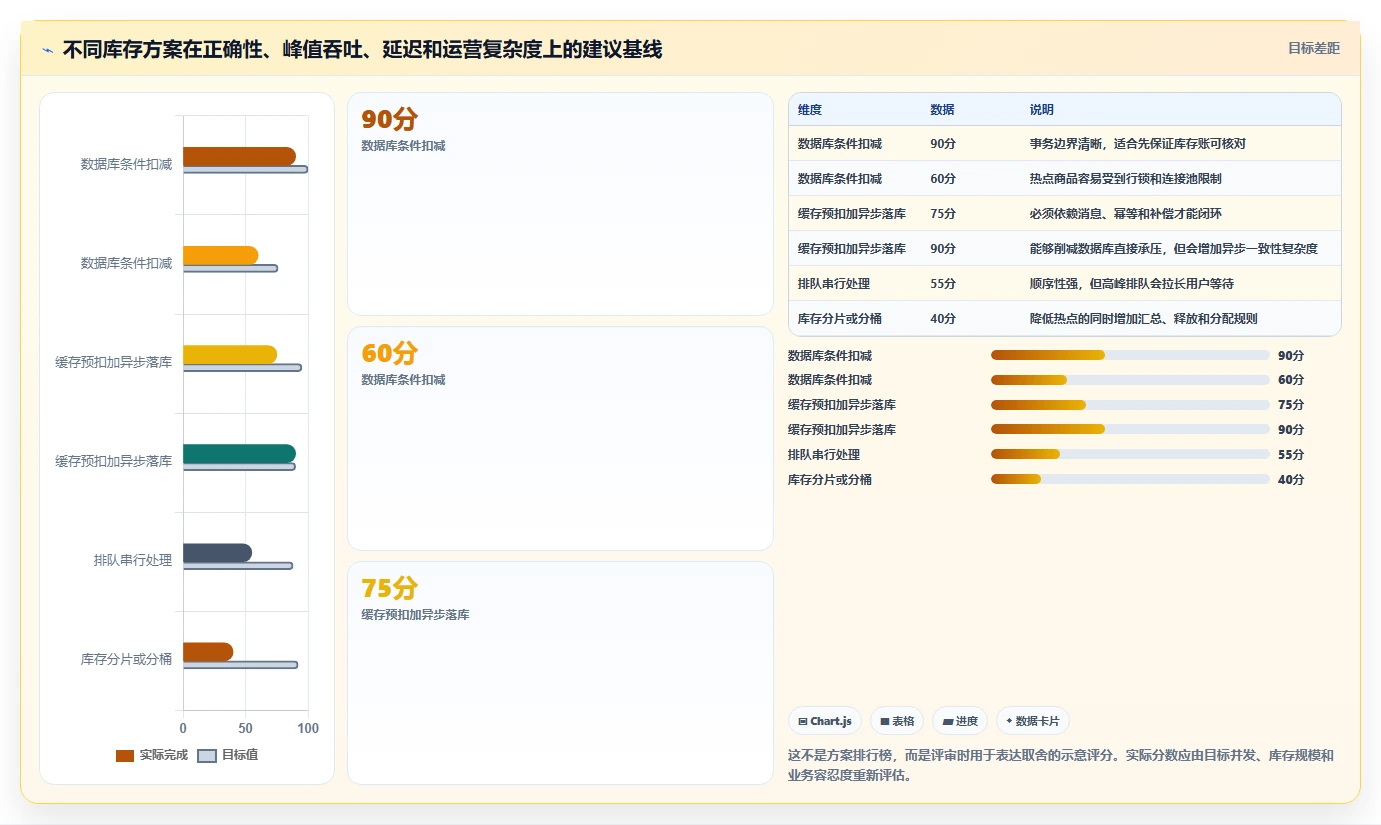
Task: Click the yellow 缓存预扣加异步落库 chart bar
Action: 230,355
